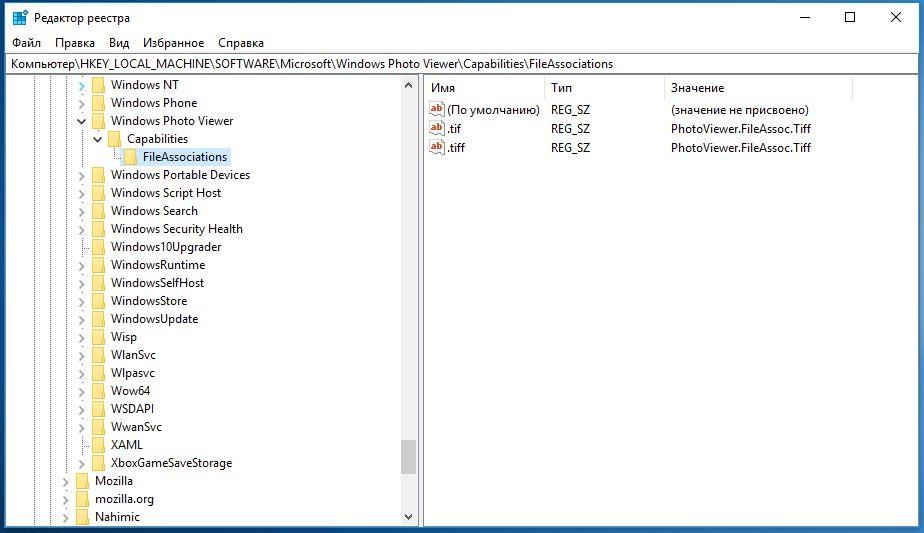Screen dimensions: 924x533
Task: Click (значение не присвоено) value data
Action: [740, 110]
